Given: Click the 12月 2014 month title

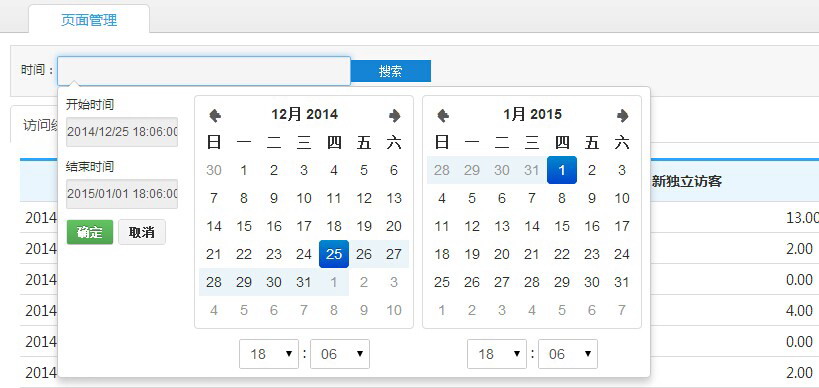Looking at the screenshot, I should (x=305, y=114).
